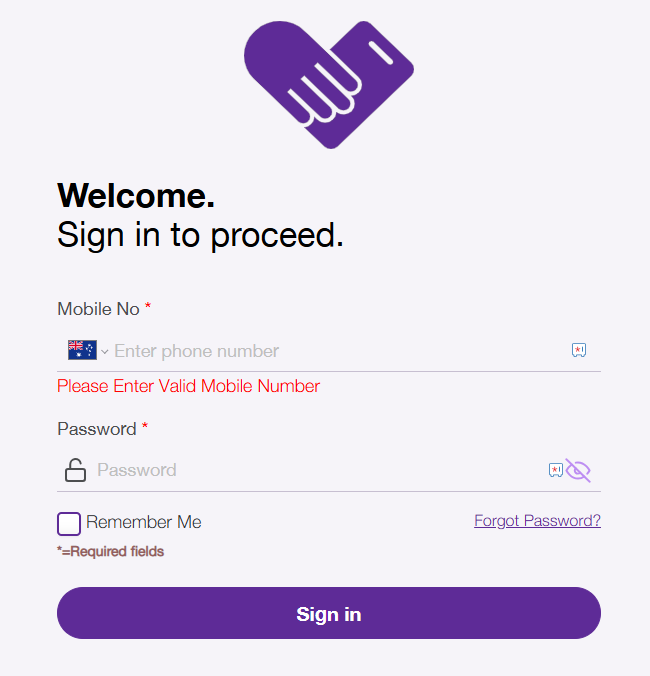Expand the country code dropdown chevron
This screenshot has width=650, height=676.
pyautogui.click(x=105, y=352)
